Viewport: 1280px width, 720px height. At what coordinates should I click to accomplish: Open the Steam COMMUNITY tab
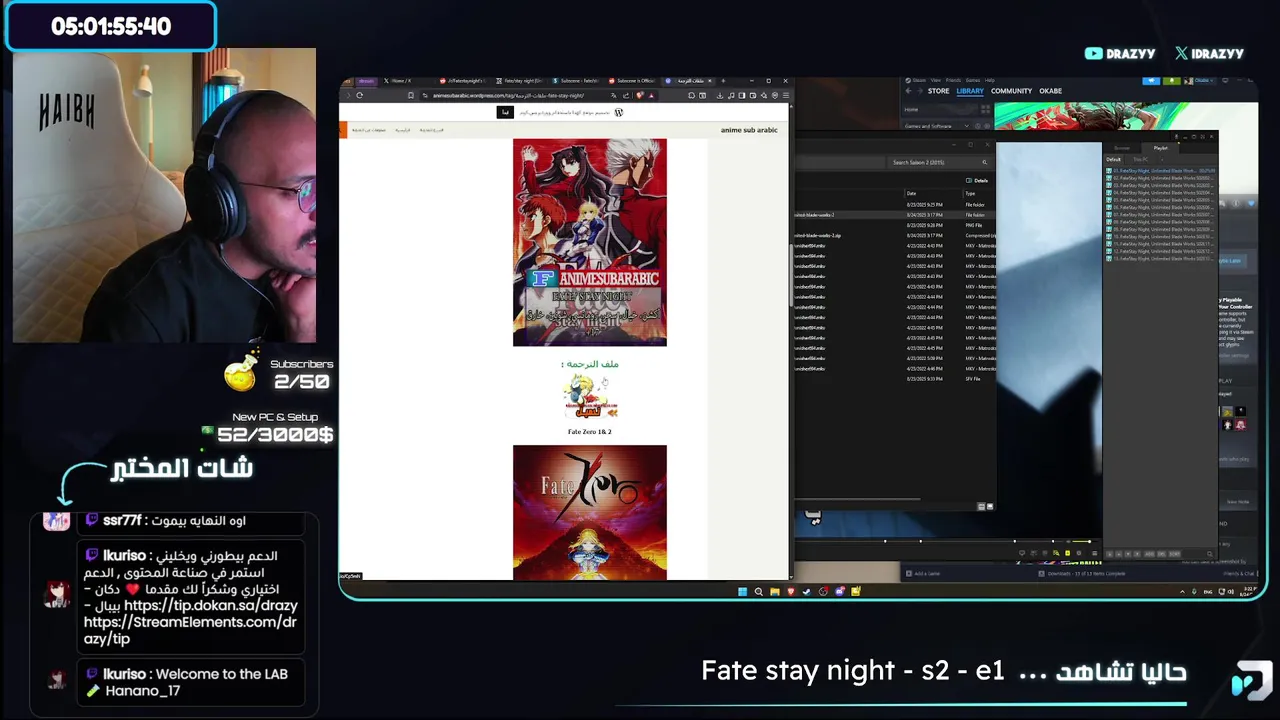pyautogui.click(x=1011, y=91)
